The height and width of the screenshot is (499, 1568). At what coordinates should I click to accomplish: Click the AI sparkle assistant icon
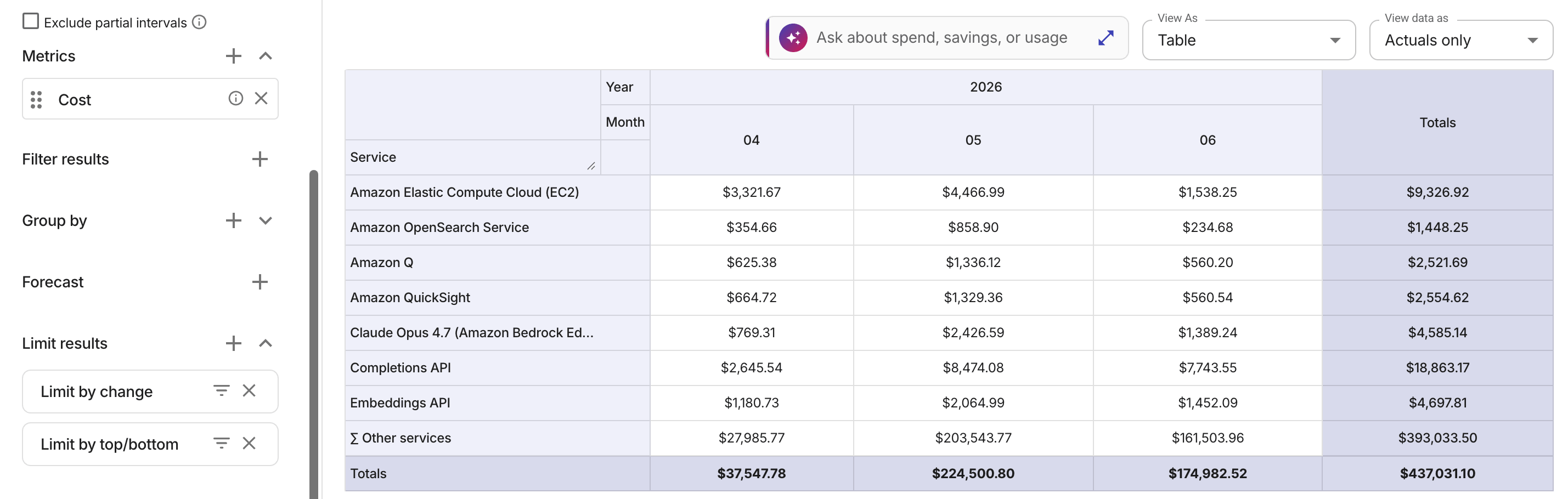793,38
